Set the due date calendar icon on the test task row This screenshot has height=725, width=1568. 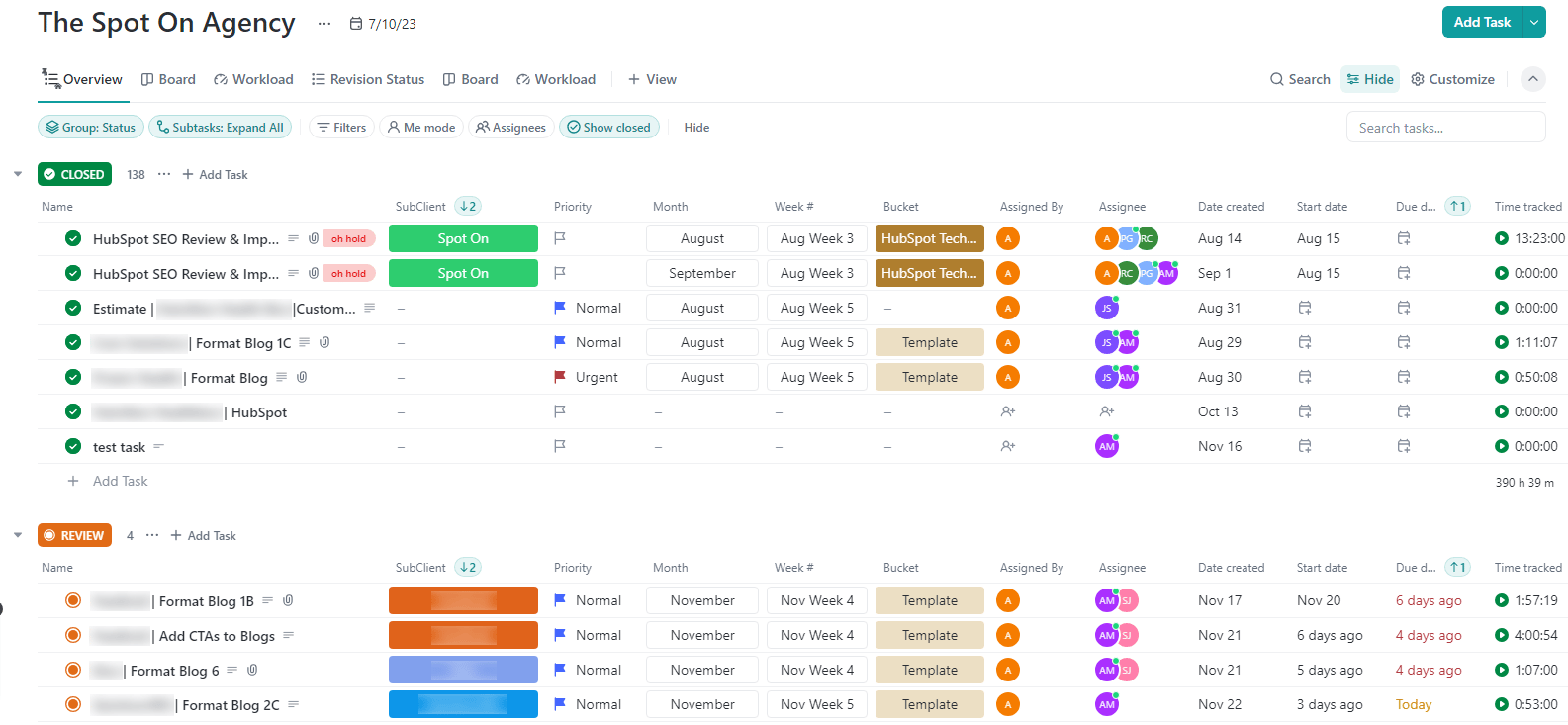(x=1404, y=446)
